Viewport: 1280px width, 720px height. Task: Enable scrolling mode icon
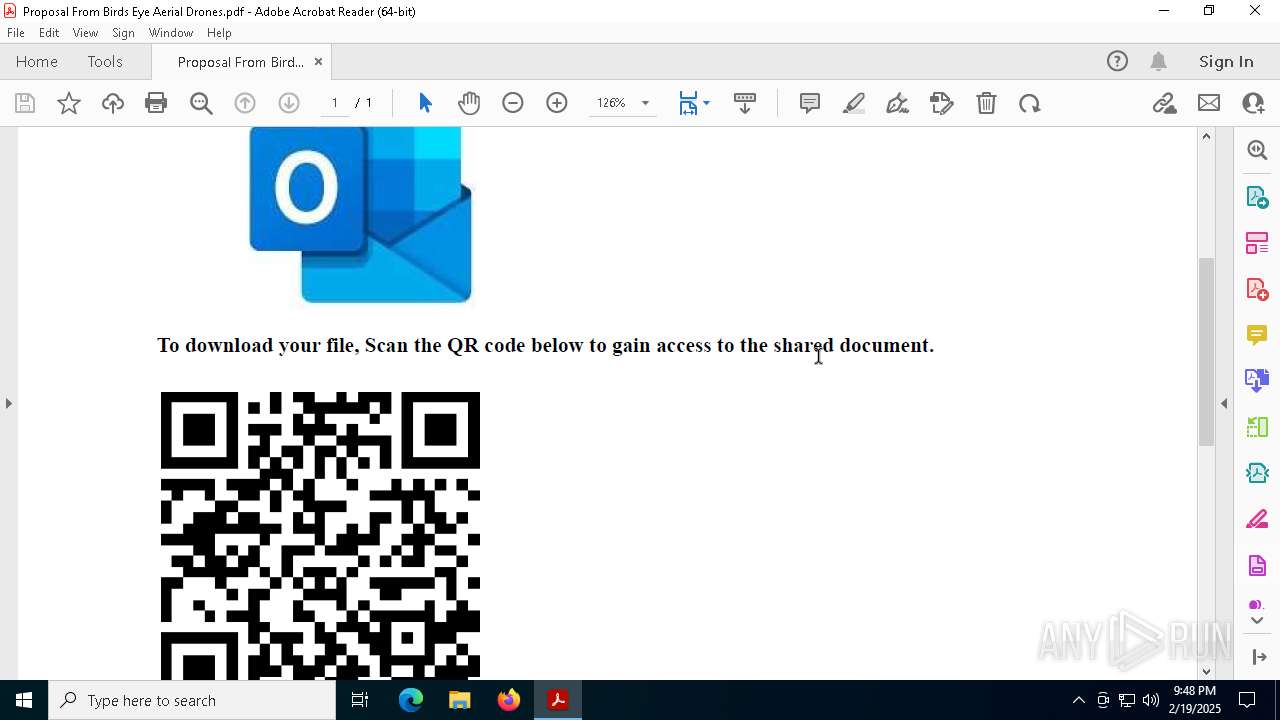click(x=745, y=103)
